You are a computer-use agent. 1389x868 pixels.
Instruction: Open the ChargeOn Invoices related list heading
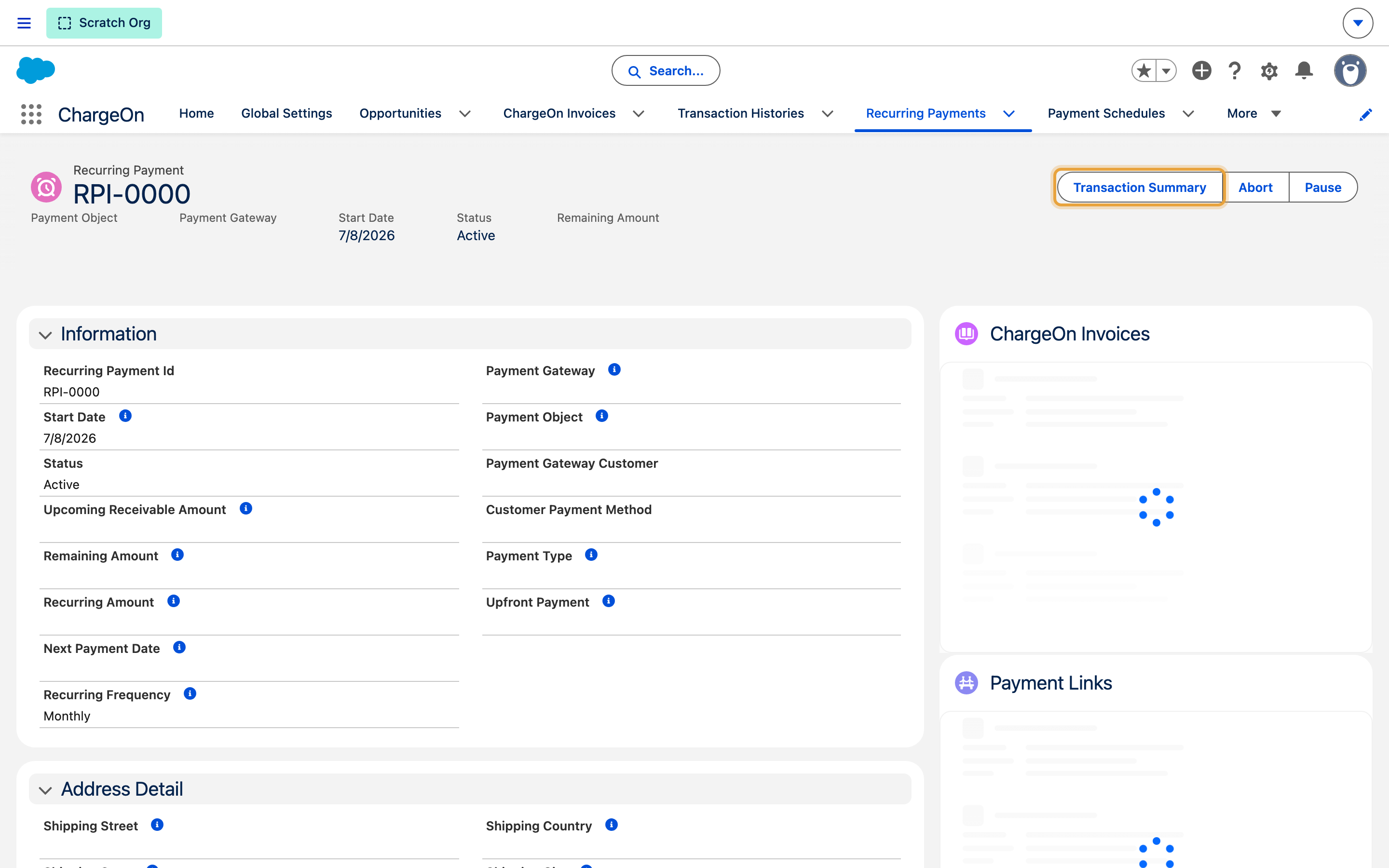[x=1069, y=334]
